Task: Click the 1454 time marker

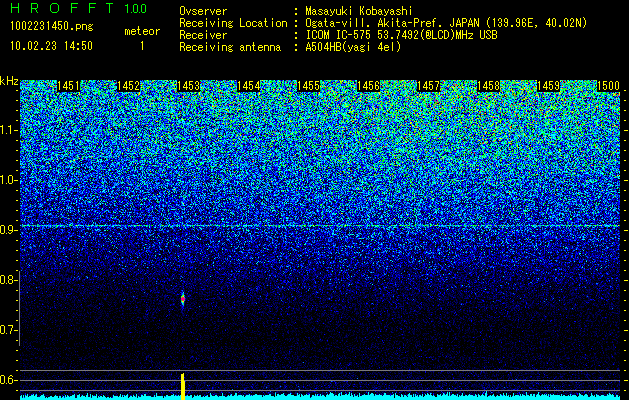Action: point(248,86)
